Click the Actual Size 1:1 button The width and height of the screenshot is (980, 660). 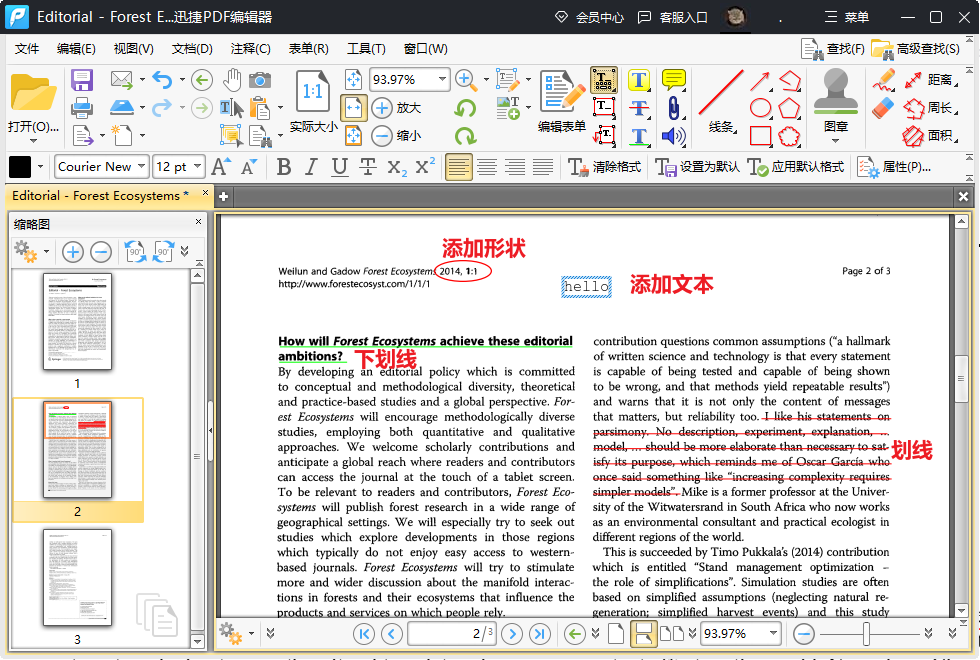(312, 101)
